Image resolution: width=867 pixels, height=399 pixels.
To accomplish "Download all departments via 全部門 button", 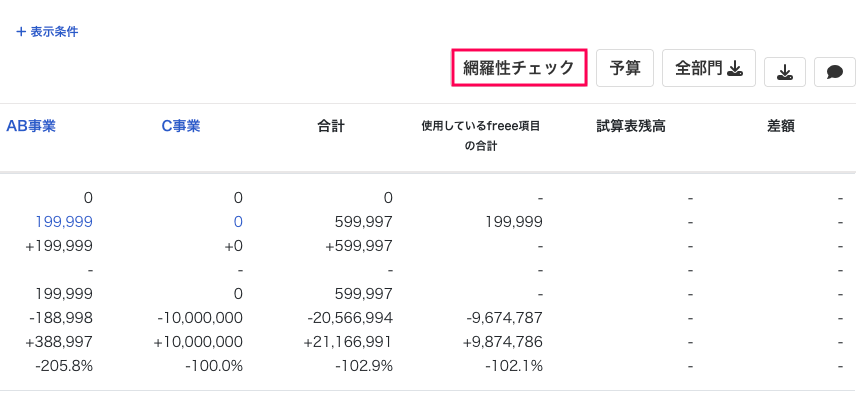I will click(709, 68).
